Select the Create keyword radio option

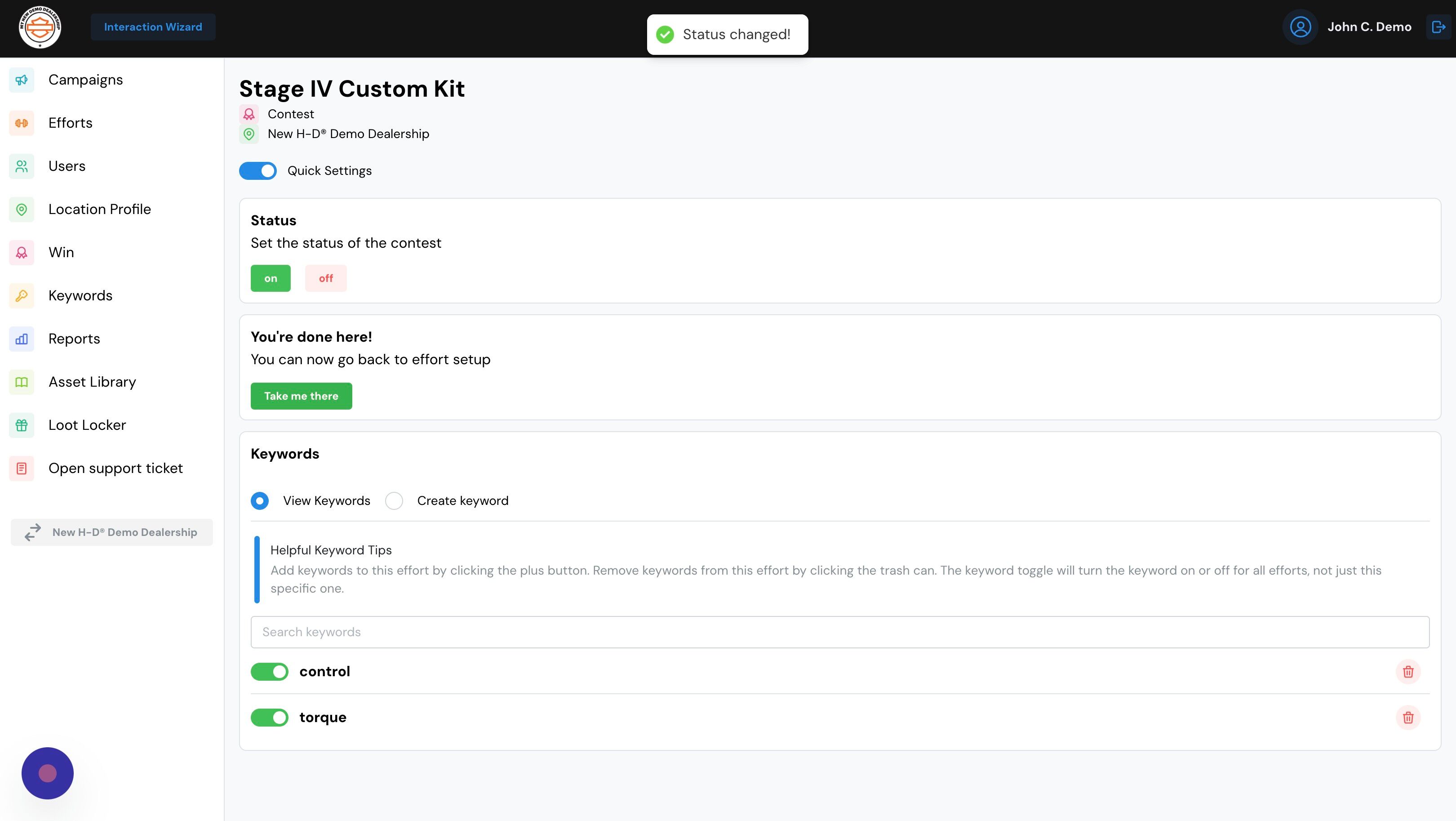(x=394, y=501)
